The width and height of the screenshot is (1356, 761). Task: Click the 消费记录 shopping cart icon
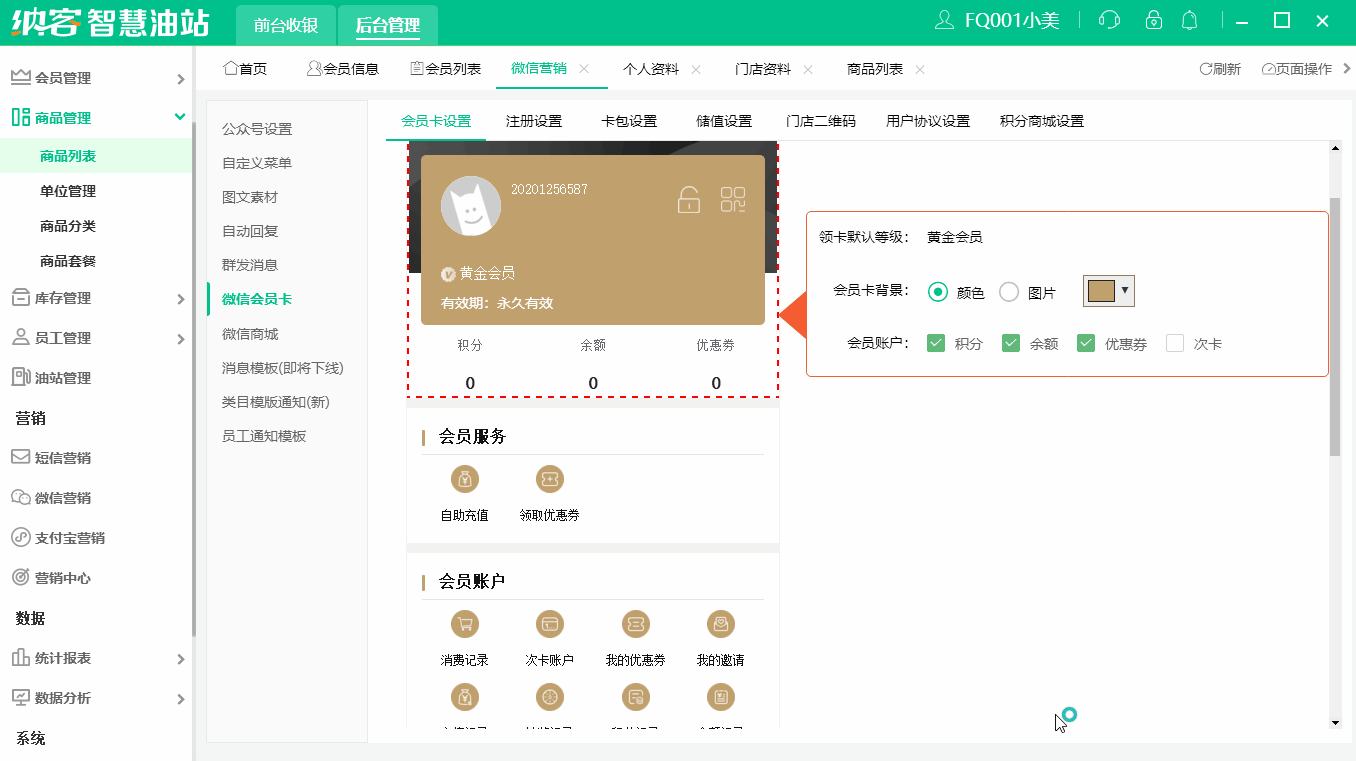[x=464, y=622]
